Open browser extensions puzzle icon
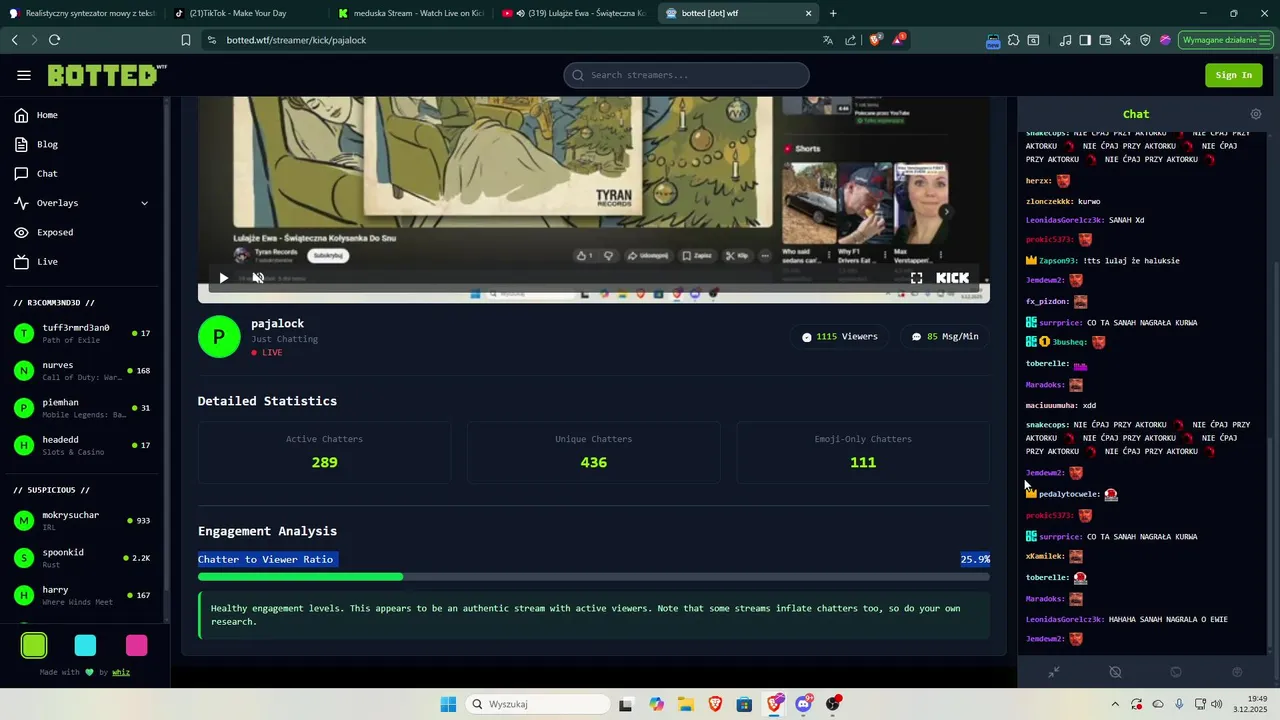The height and width of the screenshot is (720, 1280). point(1013,40)
